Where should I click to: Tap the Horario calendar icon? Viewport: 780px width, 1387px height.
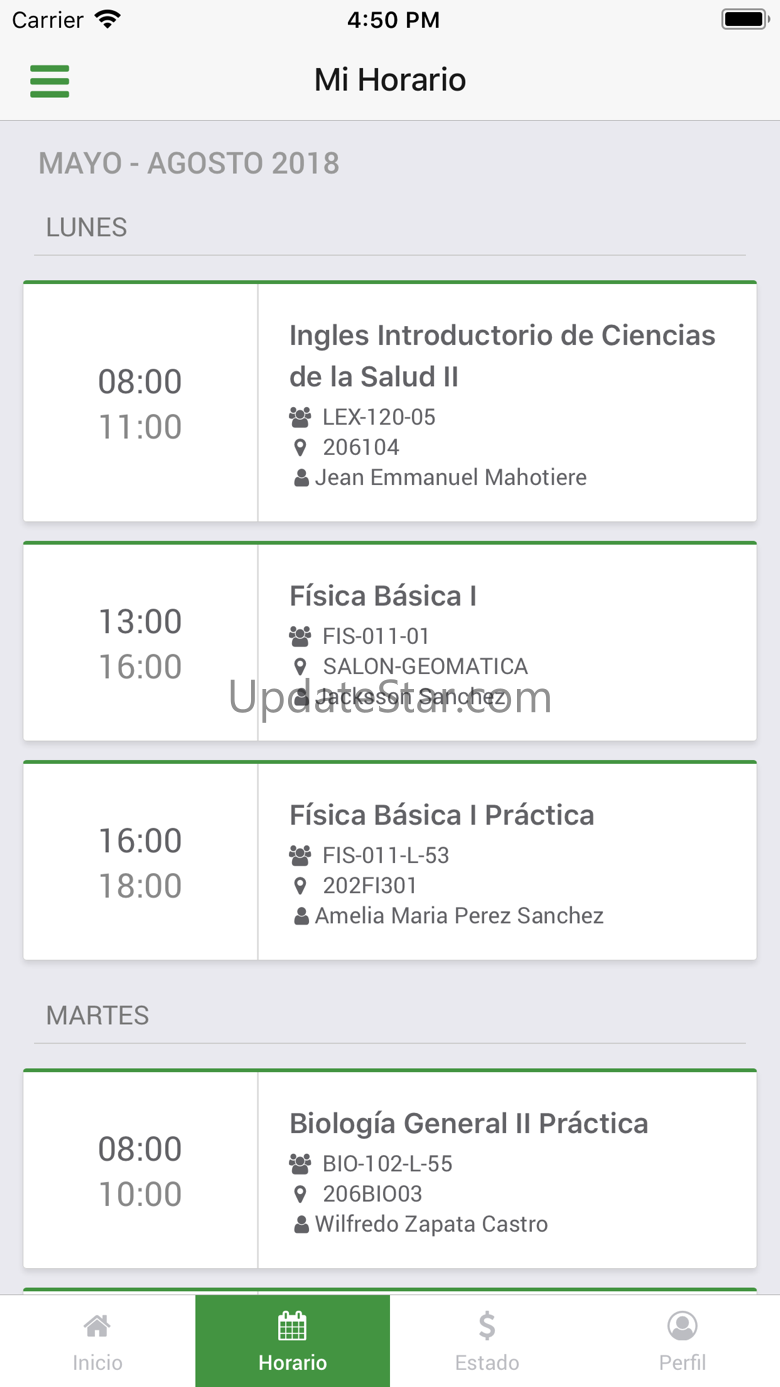(x=292, y=1326)
